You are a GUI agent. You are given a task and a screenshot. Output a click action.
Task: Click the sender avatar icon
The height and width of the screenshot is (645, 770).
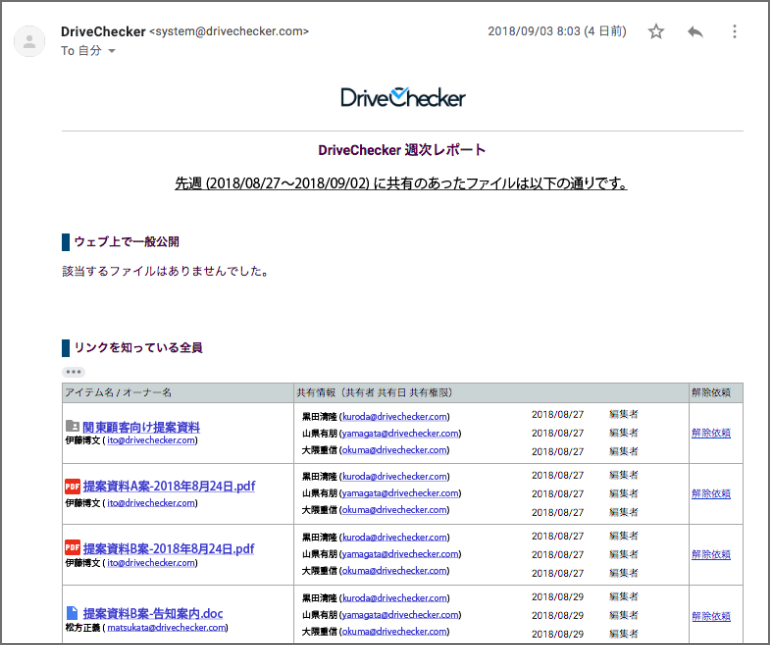[29, 41]
